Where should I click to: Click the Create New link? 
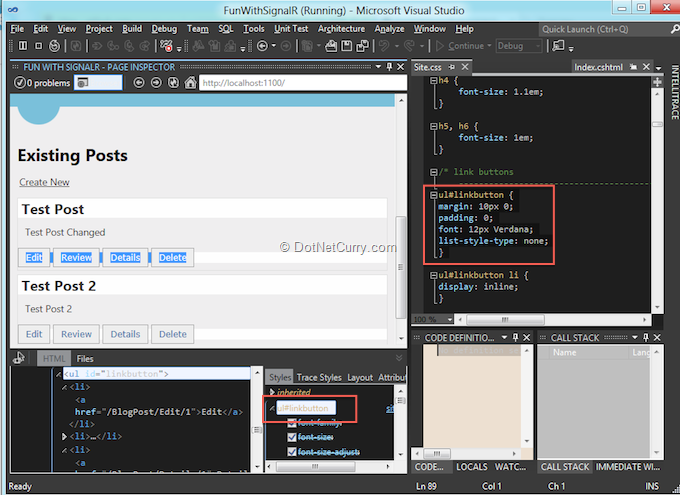point(44,182)
